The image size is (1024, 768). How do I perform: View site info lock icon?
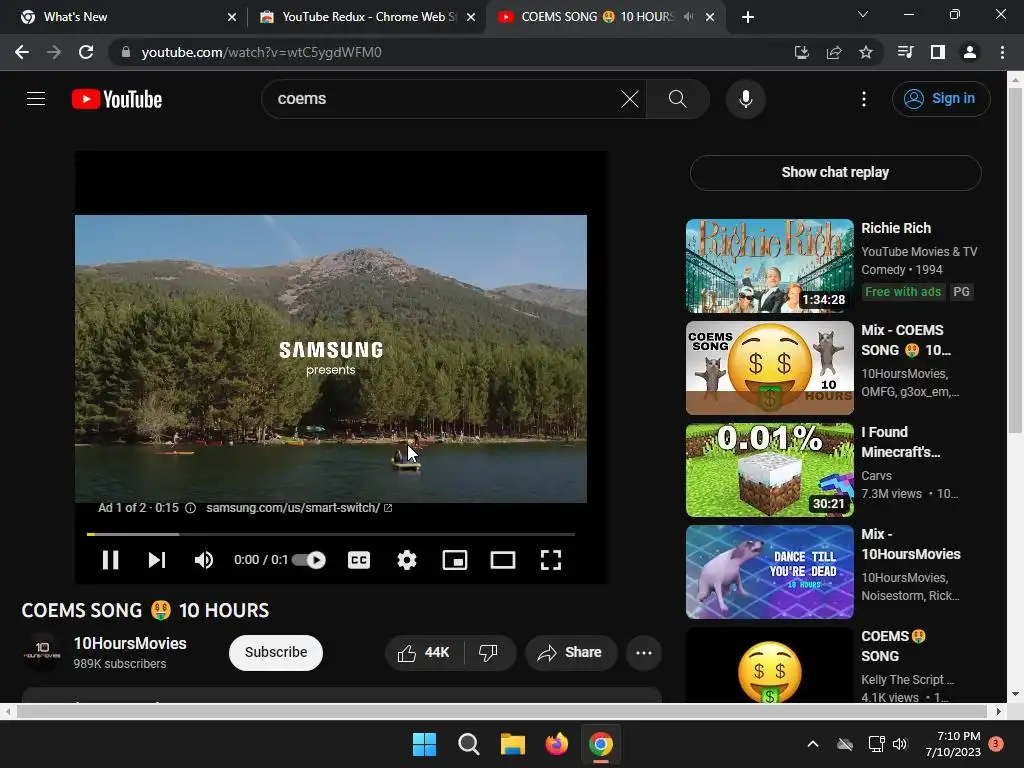pyautogui.click(x=126, y=52)
